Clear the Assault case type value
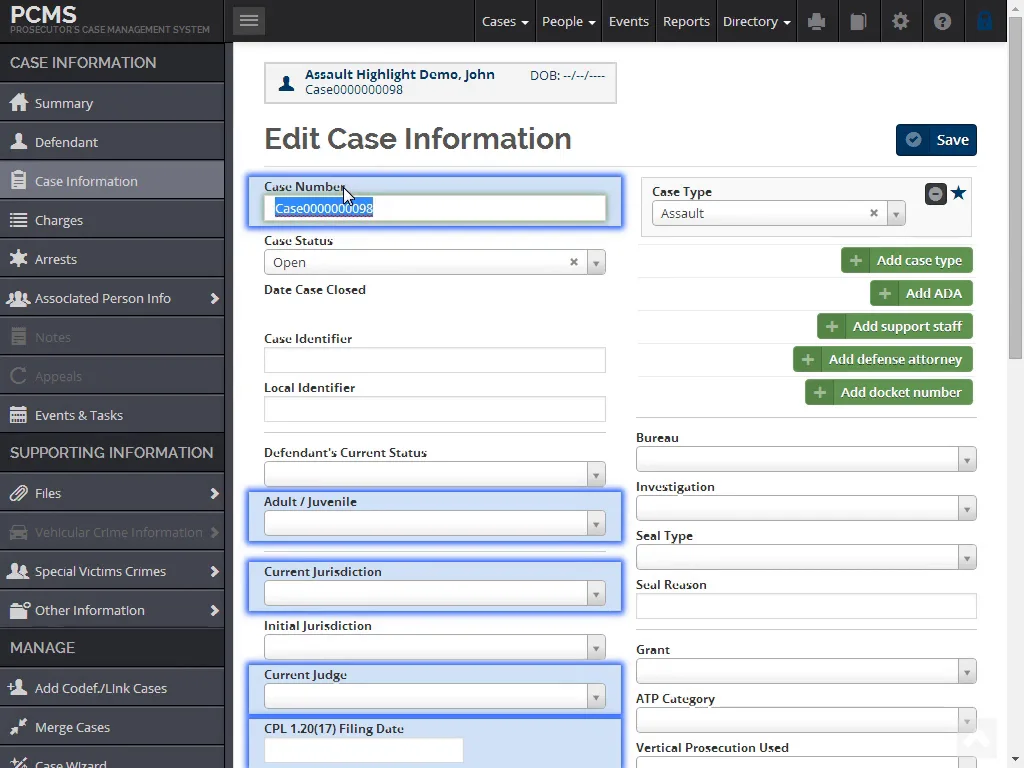 pos(873,213)
